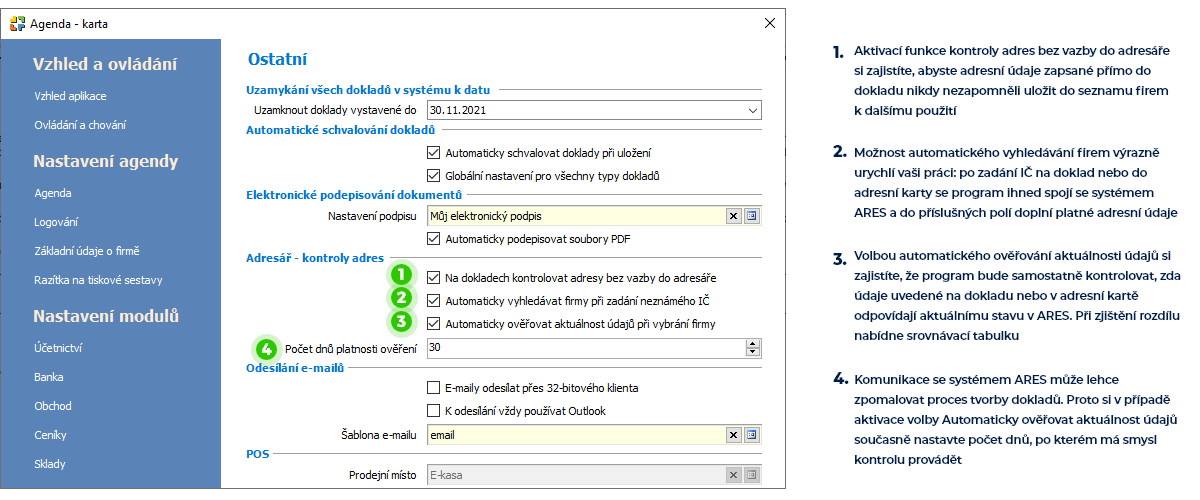
Task: Clear the Nastavení podpisu field with X icon
Action: 733,215
